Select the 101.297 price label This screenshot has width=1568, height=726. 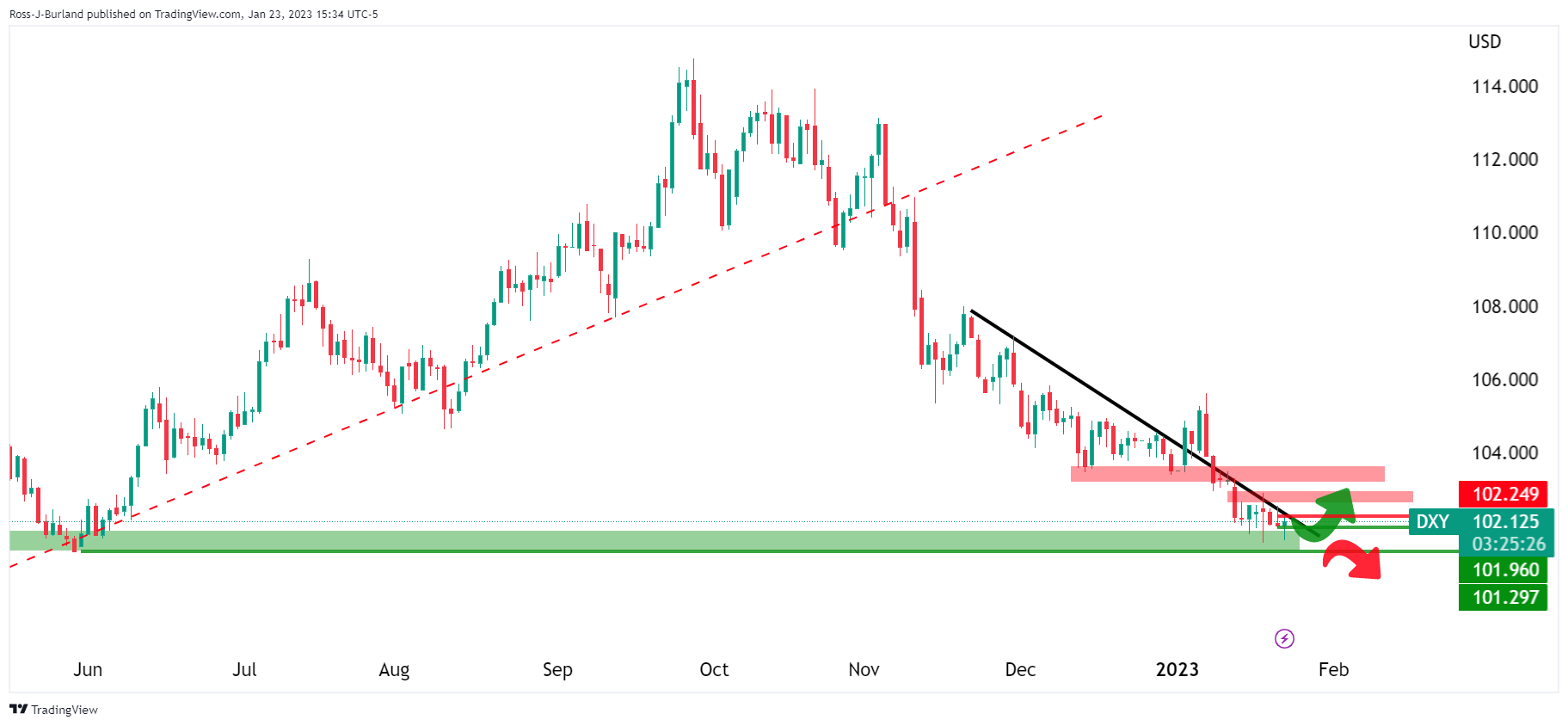pyautogui.click(x=1503, y=597)
